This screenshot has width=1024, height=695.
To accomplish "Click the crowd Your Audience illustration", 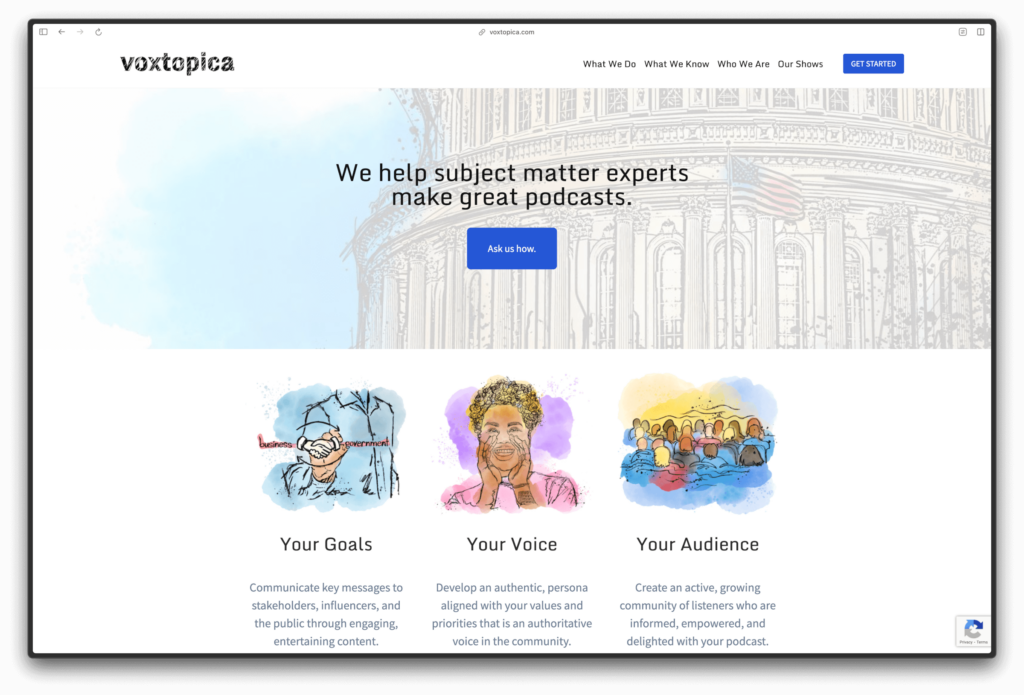I will [697, 443].
